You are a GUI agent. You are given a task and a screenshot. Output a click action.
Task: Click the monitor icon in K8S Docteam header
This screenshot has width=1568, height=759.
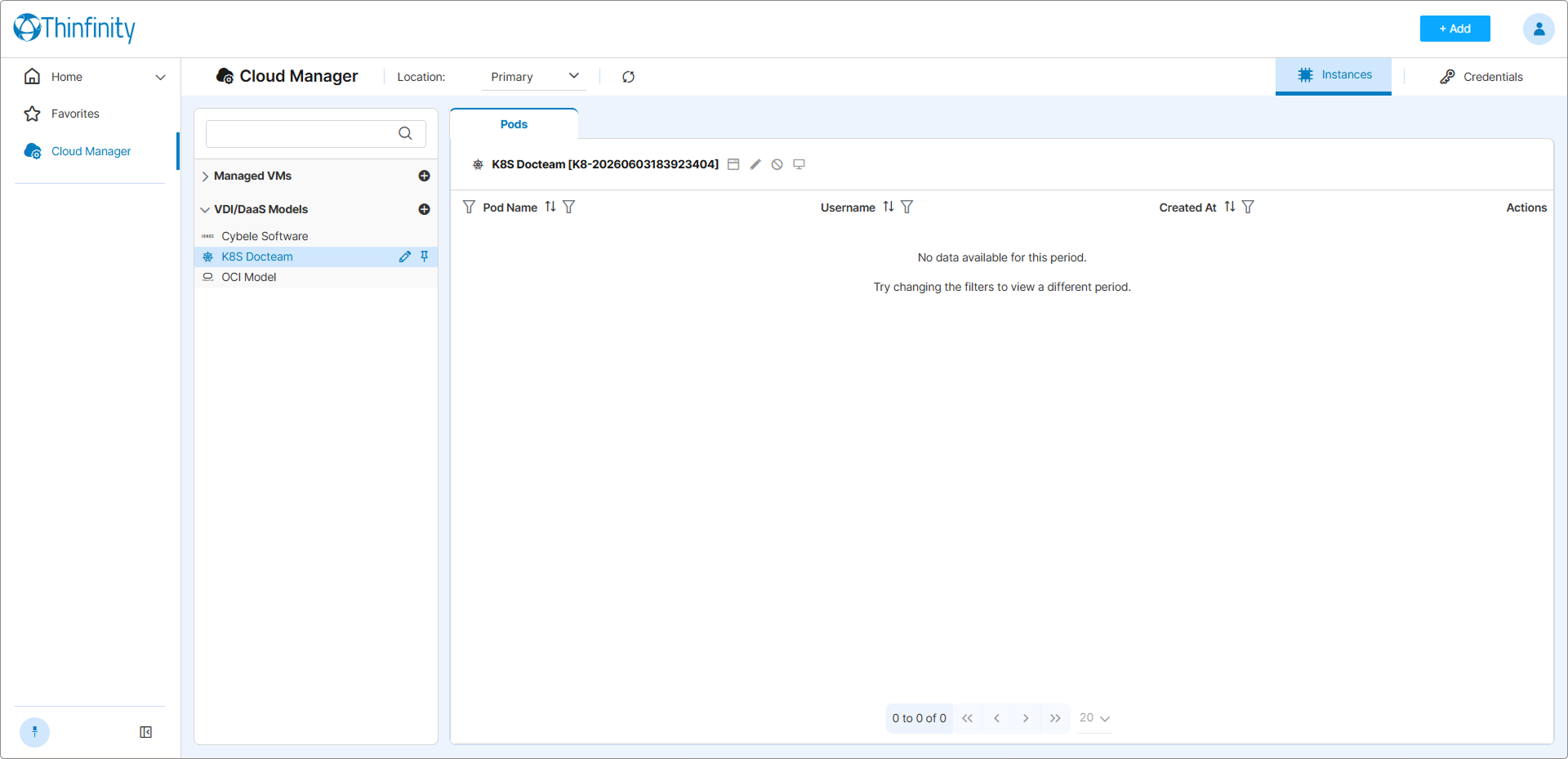(799, 164)
